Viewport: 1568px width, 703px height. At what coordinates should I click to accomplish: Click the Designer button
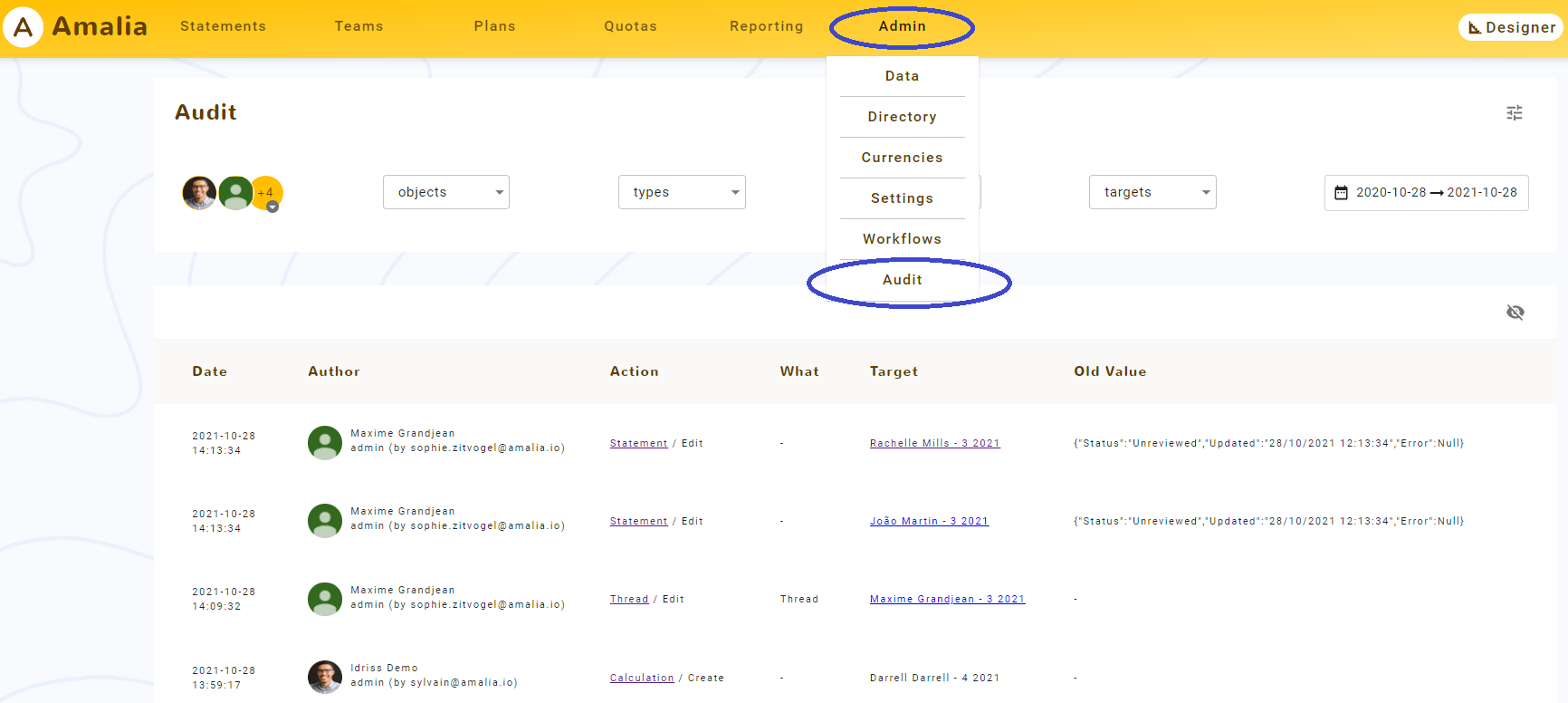[x=1511, y=27]
